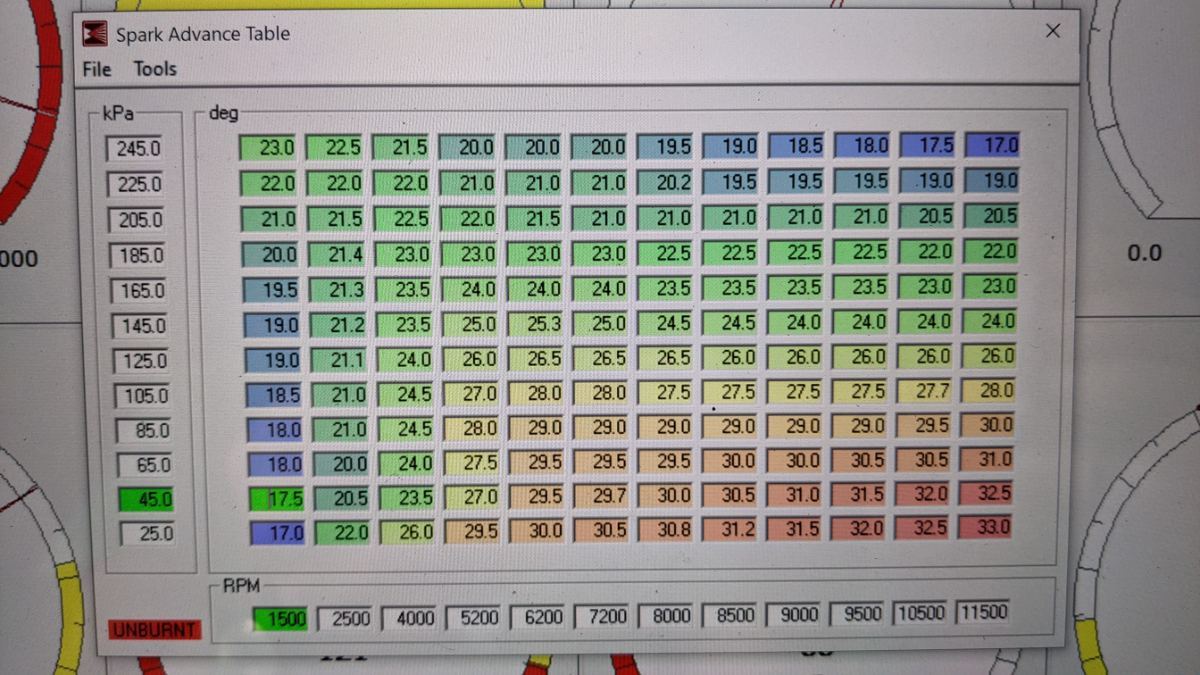The image size is (1200, 675).
Task: Click the 45.0 kPa, 9500 RPM cell
Action: pyautogui.click(x=861, y=494)
